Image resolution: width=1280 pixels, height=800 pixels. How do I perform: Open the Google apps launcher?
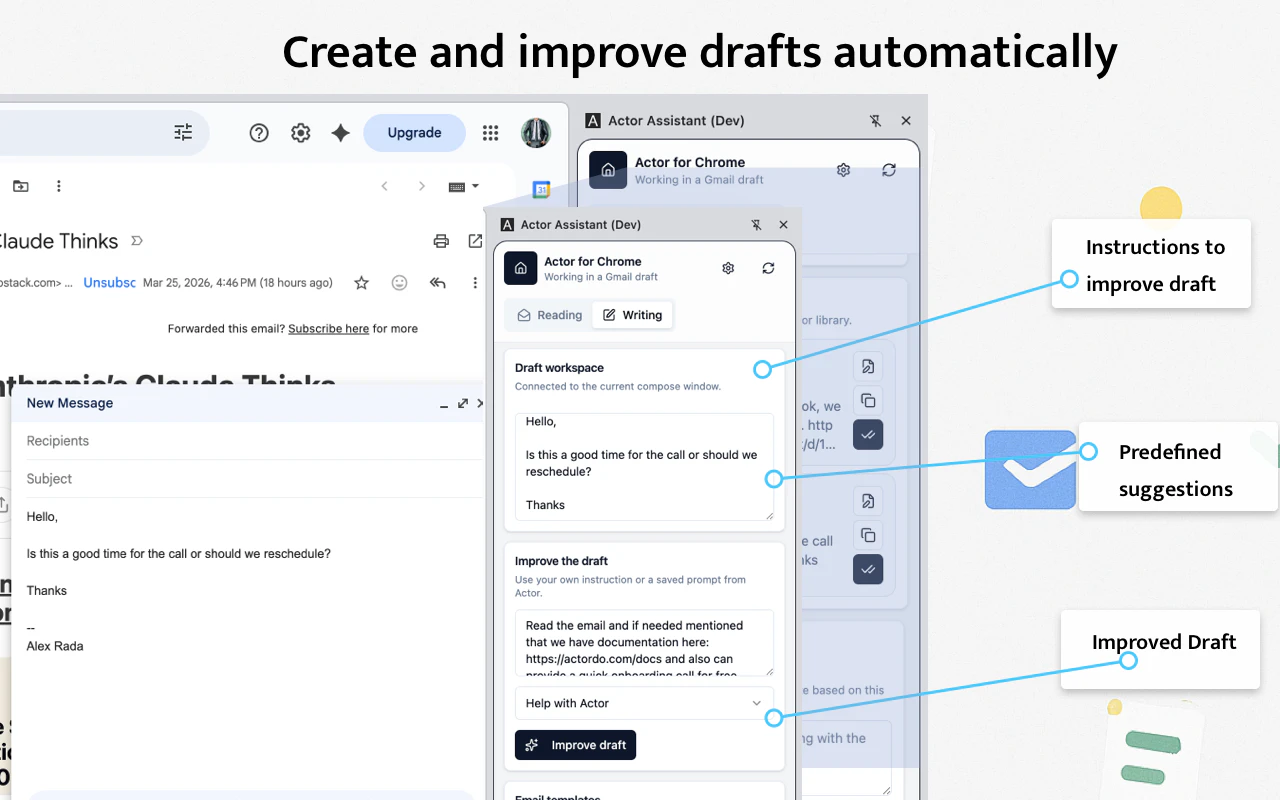[490, 132]
